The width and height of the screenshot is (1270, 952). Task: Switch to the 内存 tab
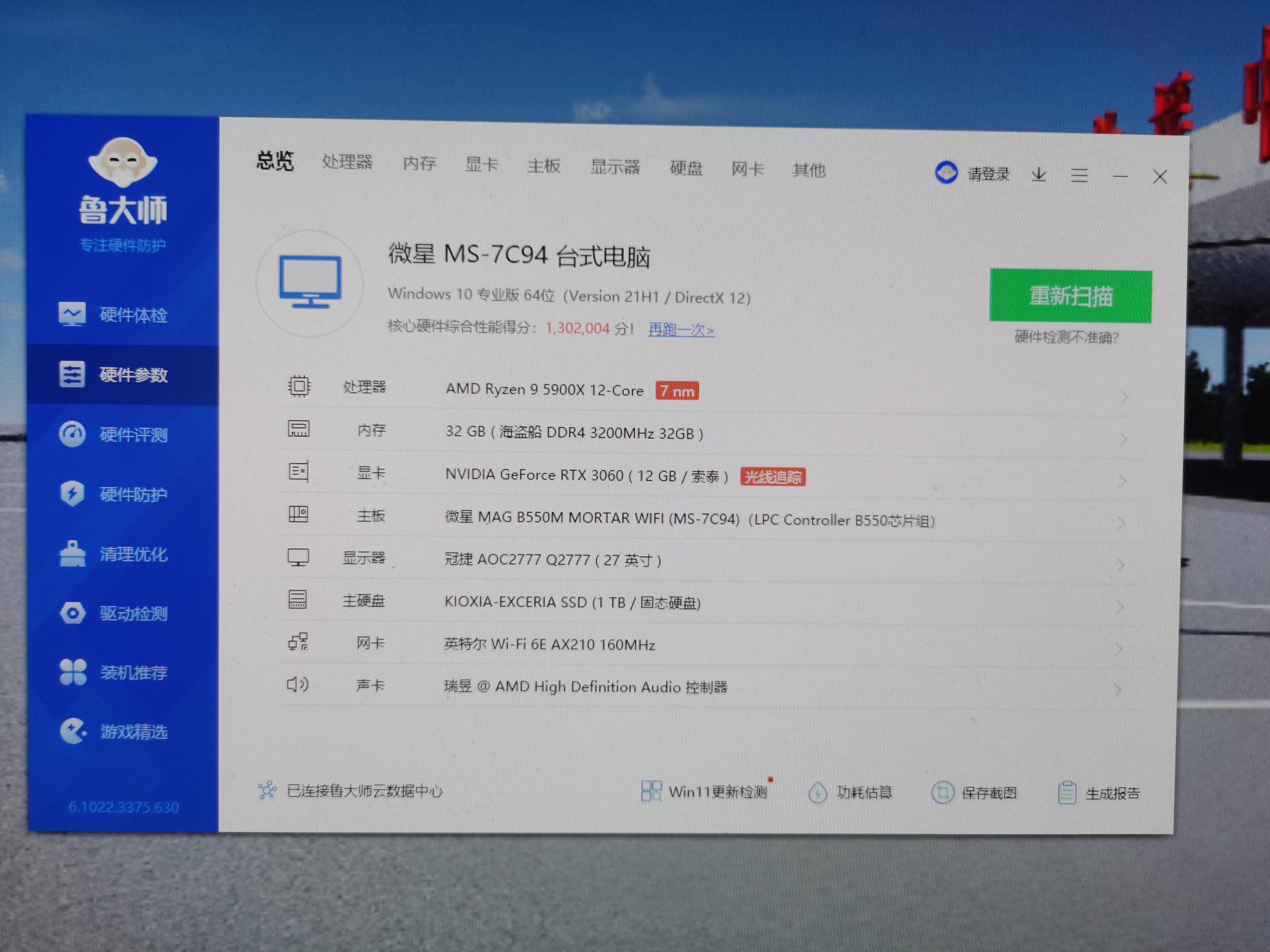pos(419,164)
